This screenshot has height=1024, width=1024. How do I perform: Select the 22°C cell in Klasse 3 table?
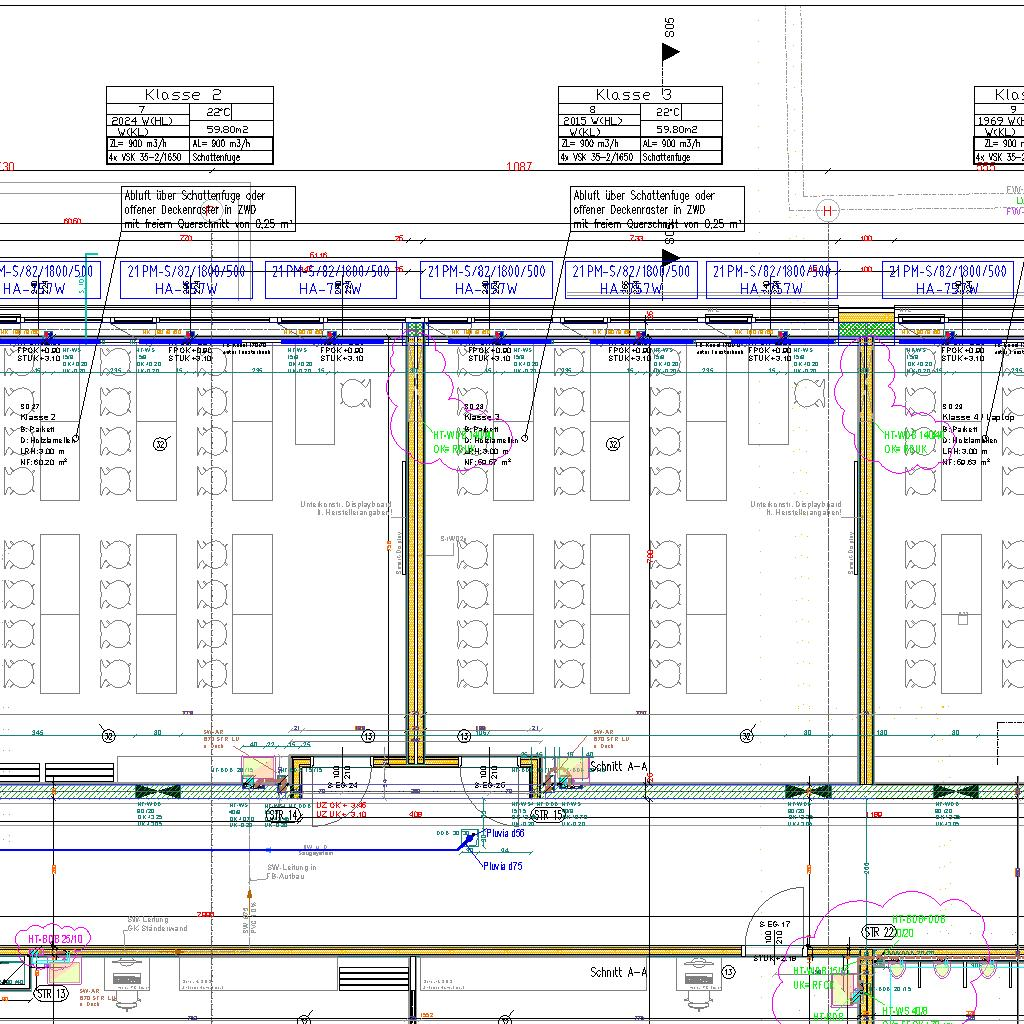point(668,112)
